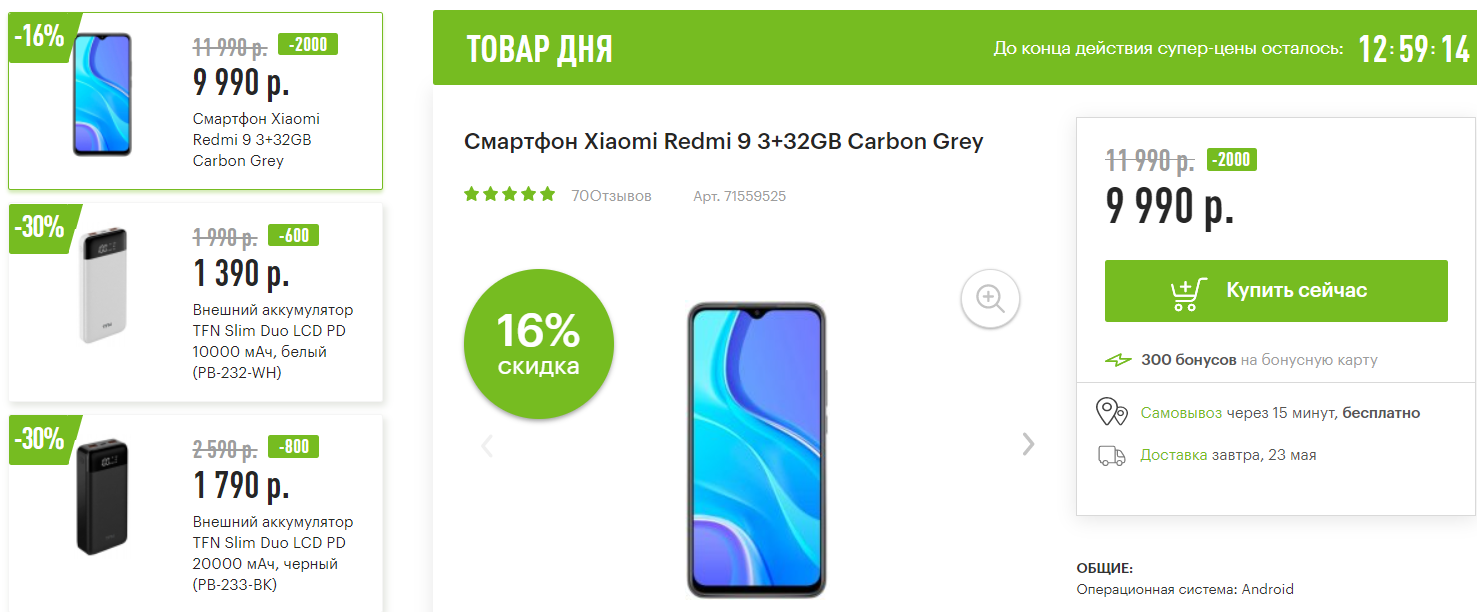Click the -16% ribbon on the Xiaomi card
The image size is (1477, 612).
pos(40,38)
